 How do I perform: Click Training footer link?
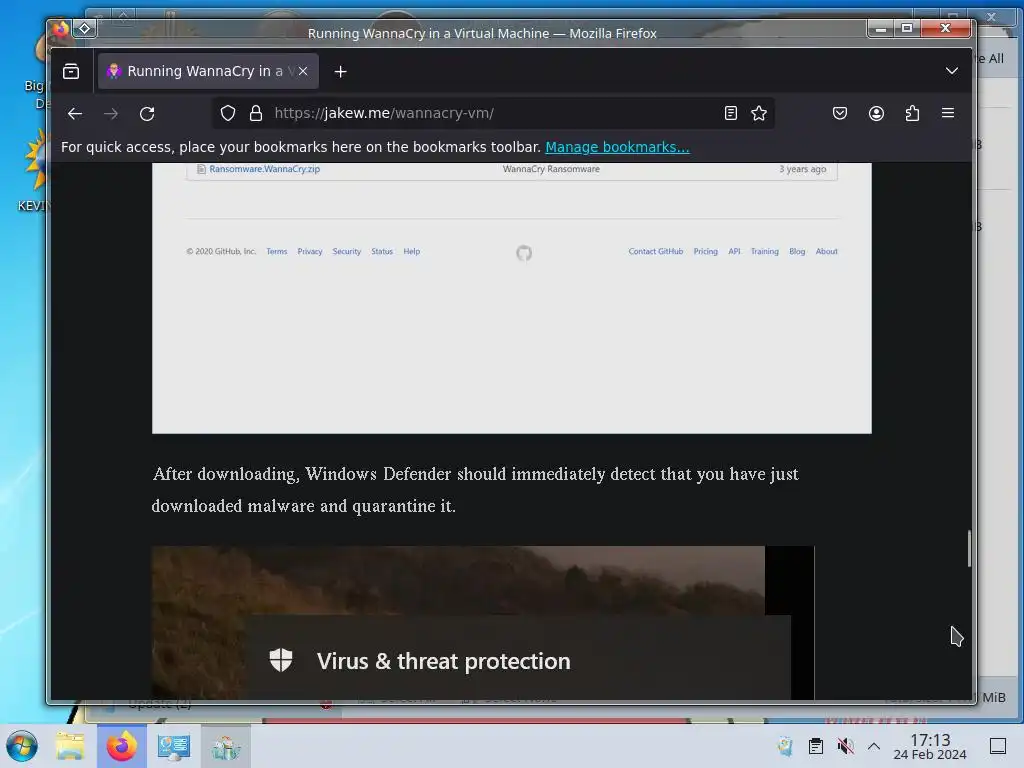764,251
